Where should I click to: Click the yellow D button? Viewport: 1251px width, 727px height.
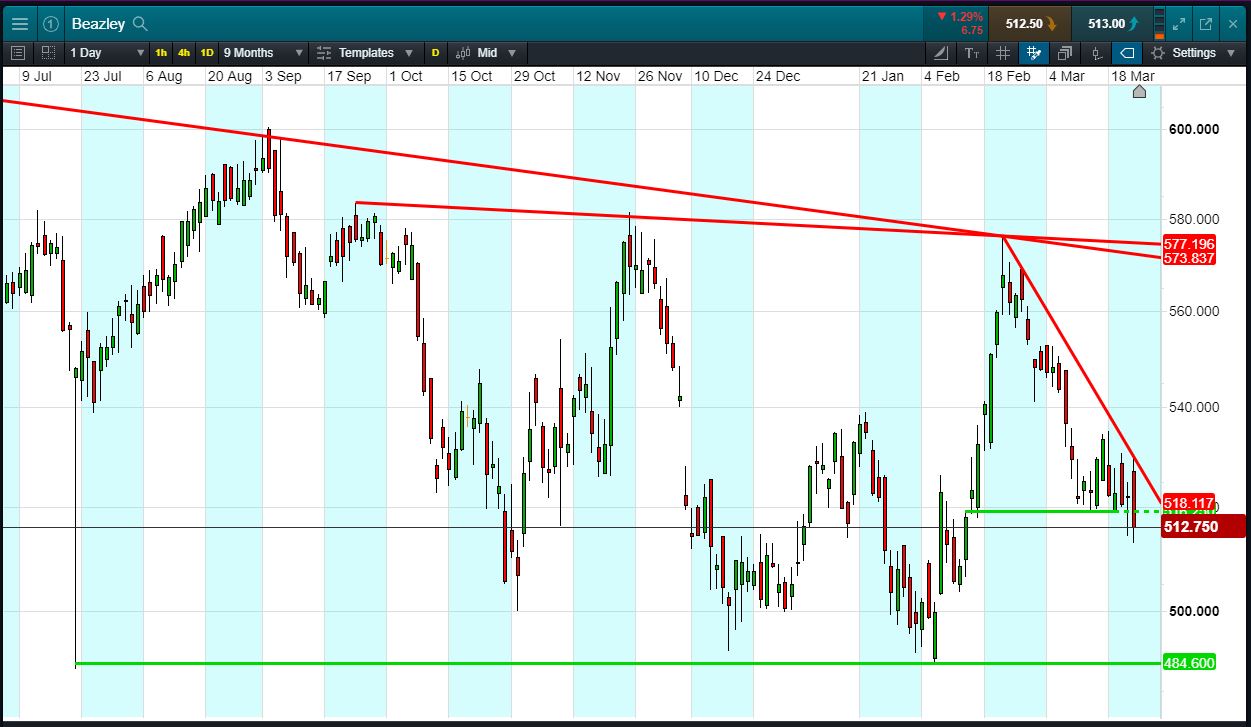click(435, 52)
